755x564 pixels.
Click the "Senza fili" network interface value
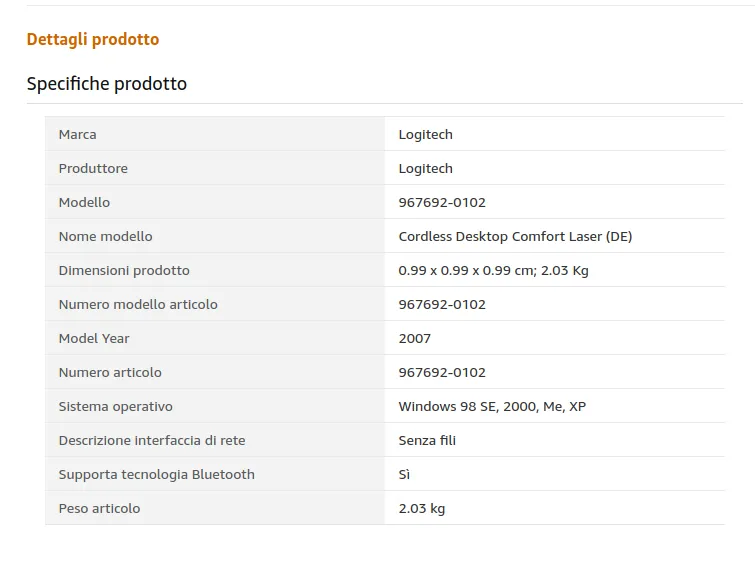(x=427, y=441)
